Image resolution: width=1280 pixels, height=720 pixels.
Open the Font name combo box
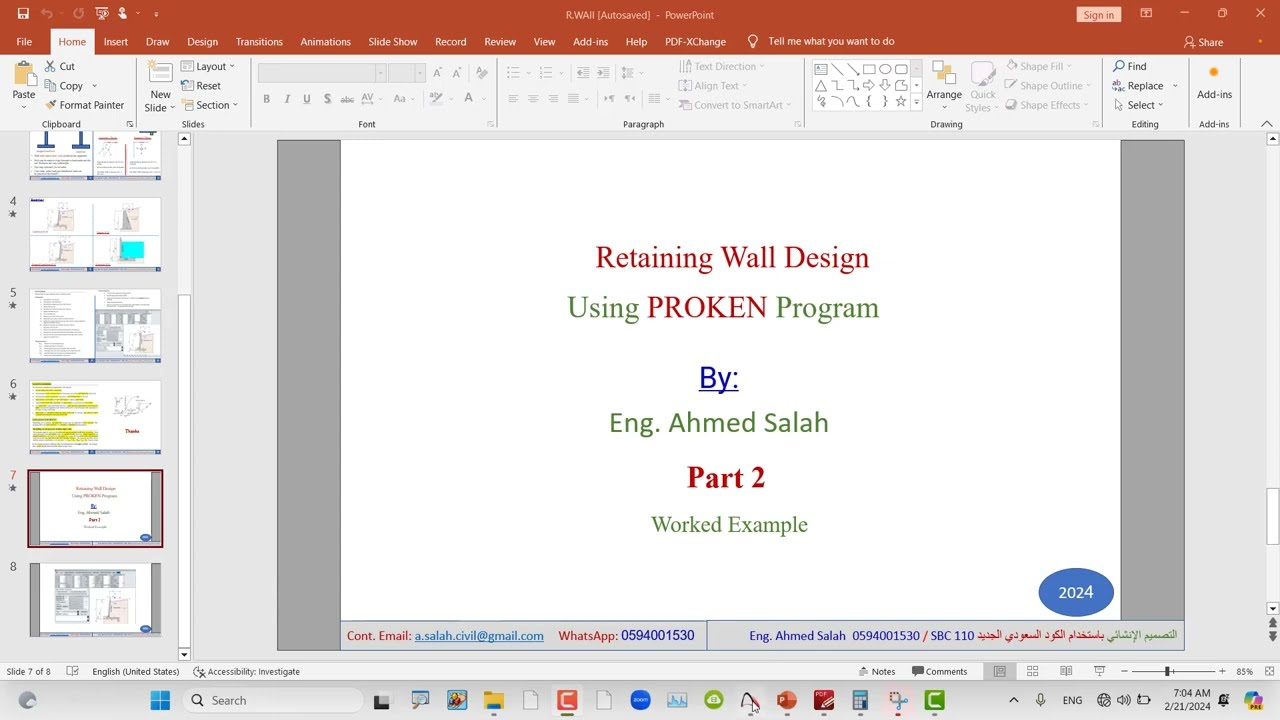[x=321, y=73]
